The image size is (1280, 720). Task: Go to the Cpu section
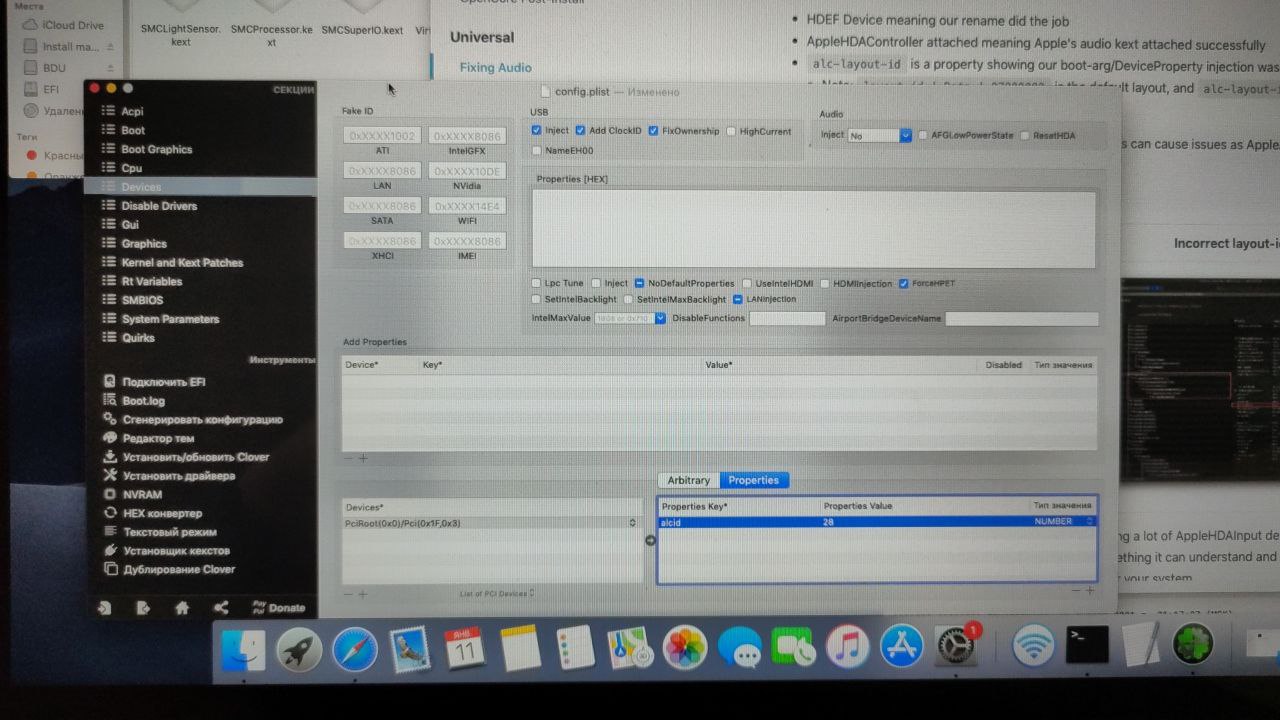tap(131, 168)
